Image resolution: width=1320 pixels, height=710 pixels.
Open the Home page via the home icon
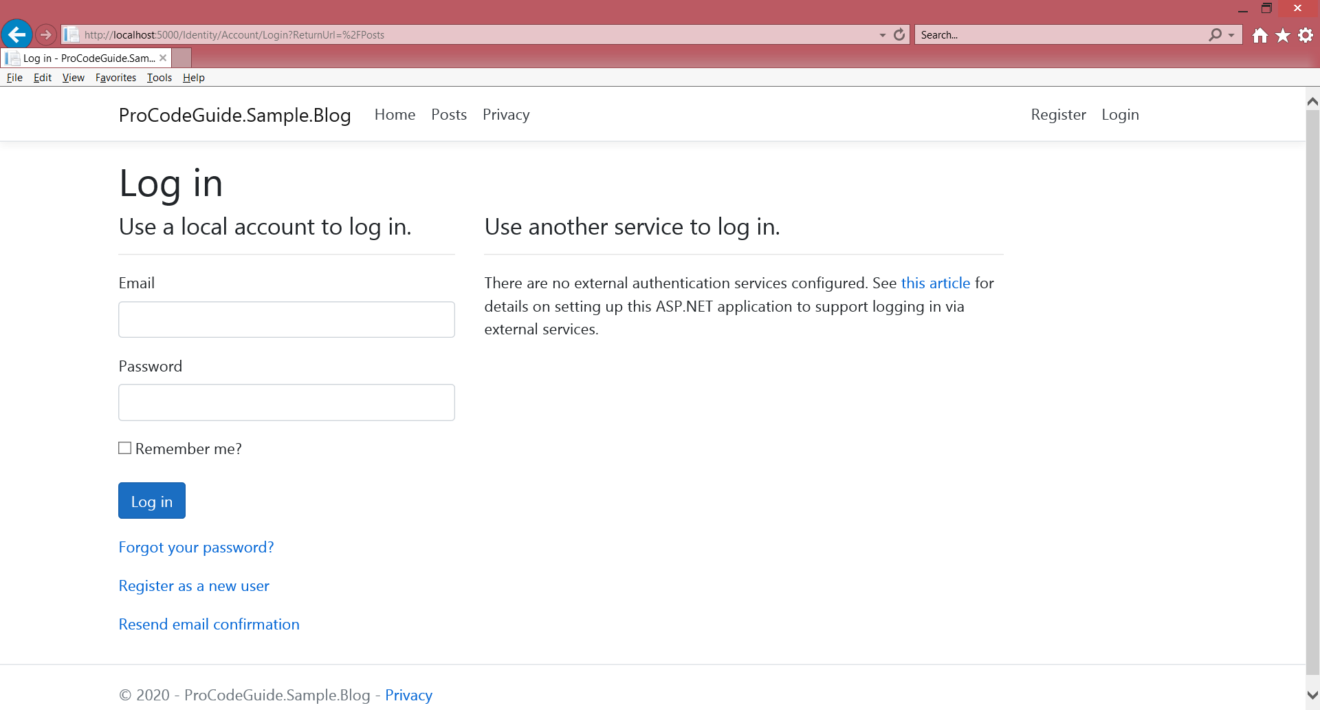point(1259,34)
